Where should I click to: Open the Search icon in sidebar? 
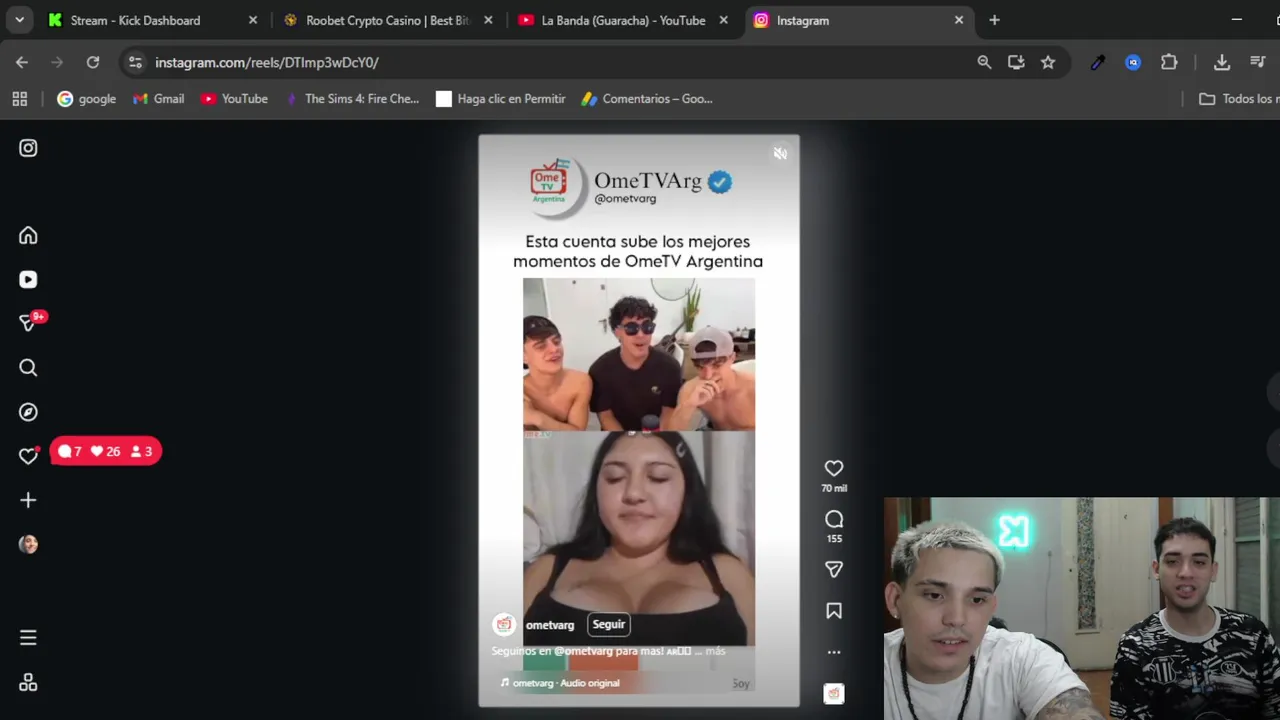click(28, 368)
